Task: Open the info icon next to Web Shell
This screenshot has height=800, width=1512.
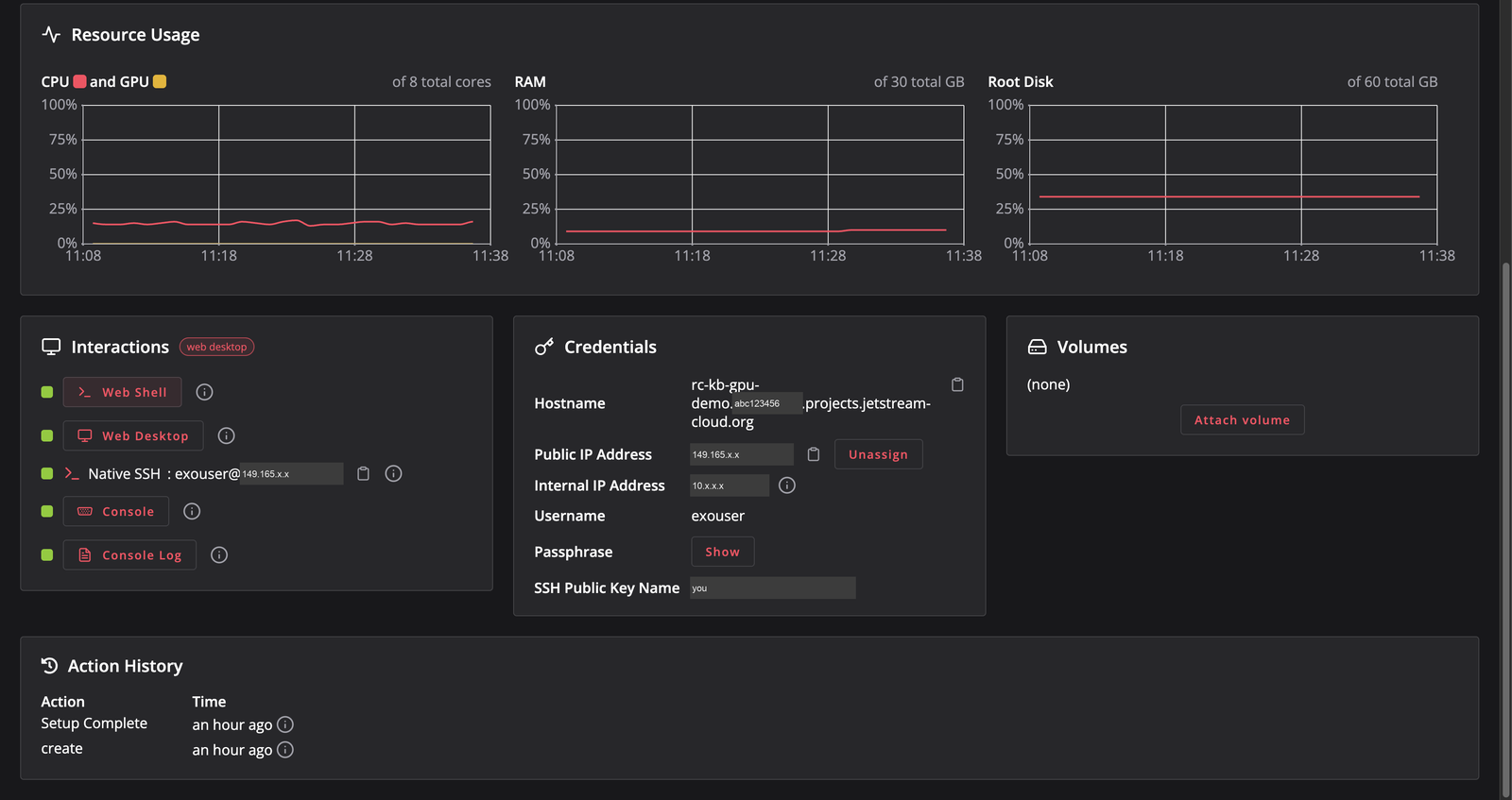Action: pos(204,392)
